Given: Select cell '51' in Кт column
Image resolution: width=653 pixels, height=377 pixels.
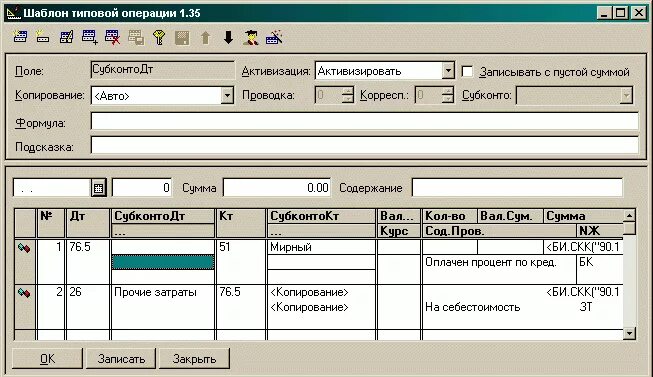Looking at the screenshot, I should click(x=241, y=262).
